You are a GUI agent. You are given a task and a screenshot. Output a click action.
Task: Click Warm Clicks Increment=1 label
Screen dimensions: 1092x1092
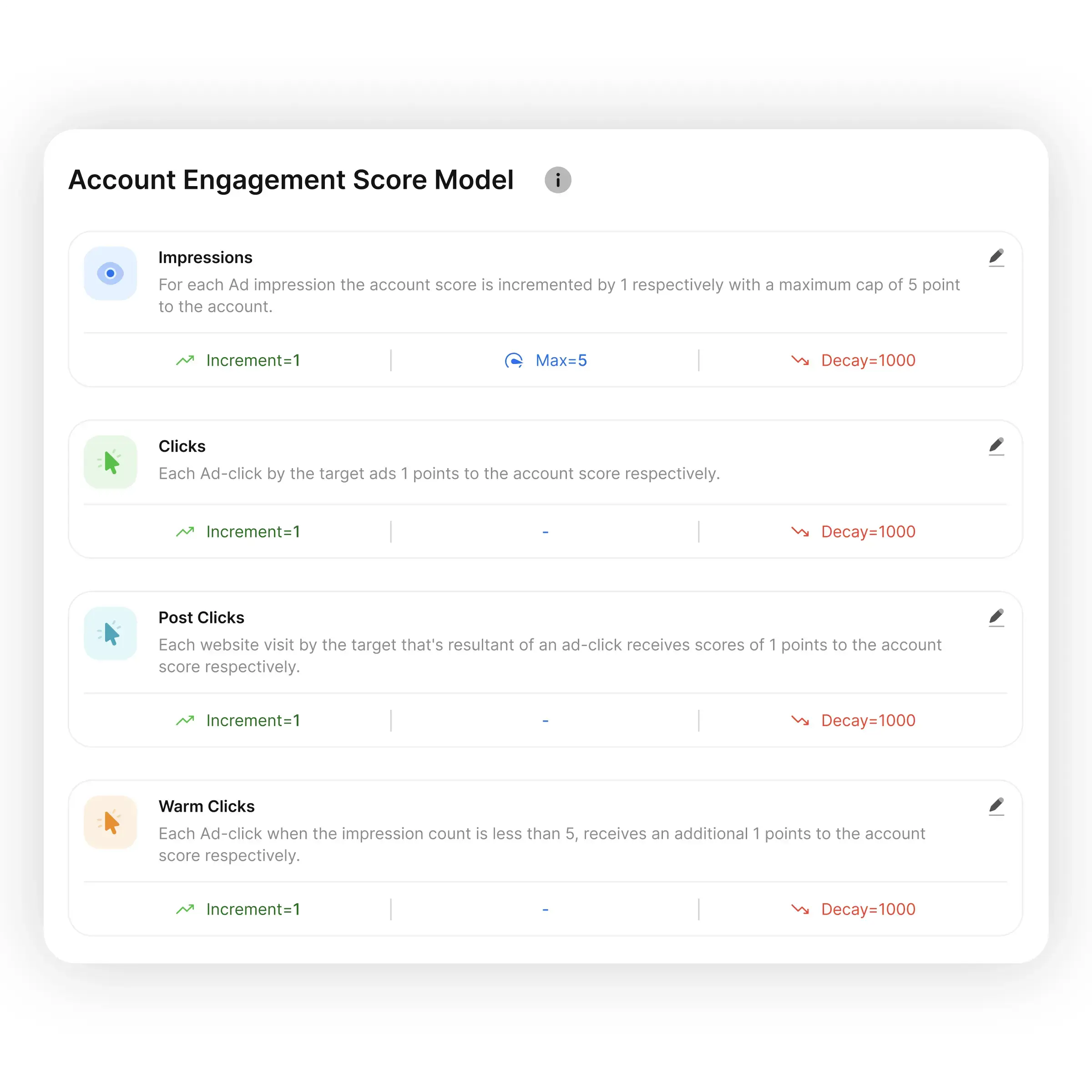(252, 909)
